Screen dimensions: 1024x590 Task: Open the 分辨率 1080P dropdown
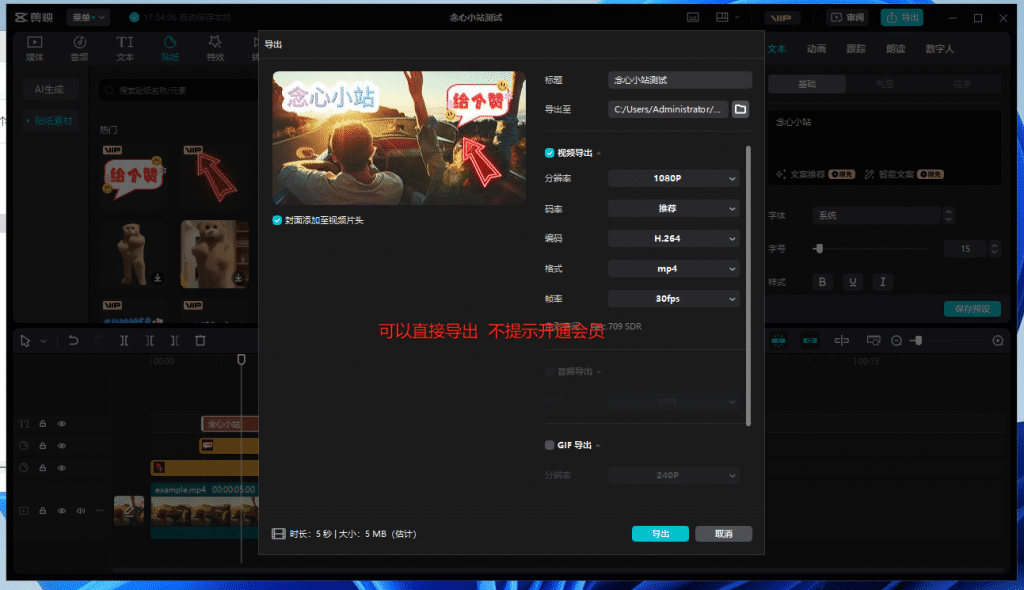(673, 178)
